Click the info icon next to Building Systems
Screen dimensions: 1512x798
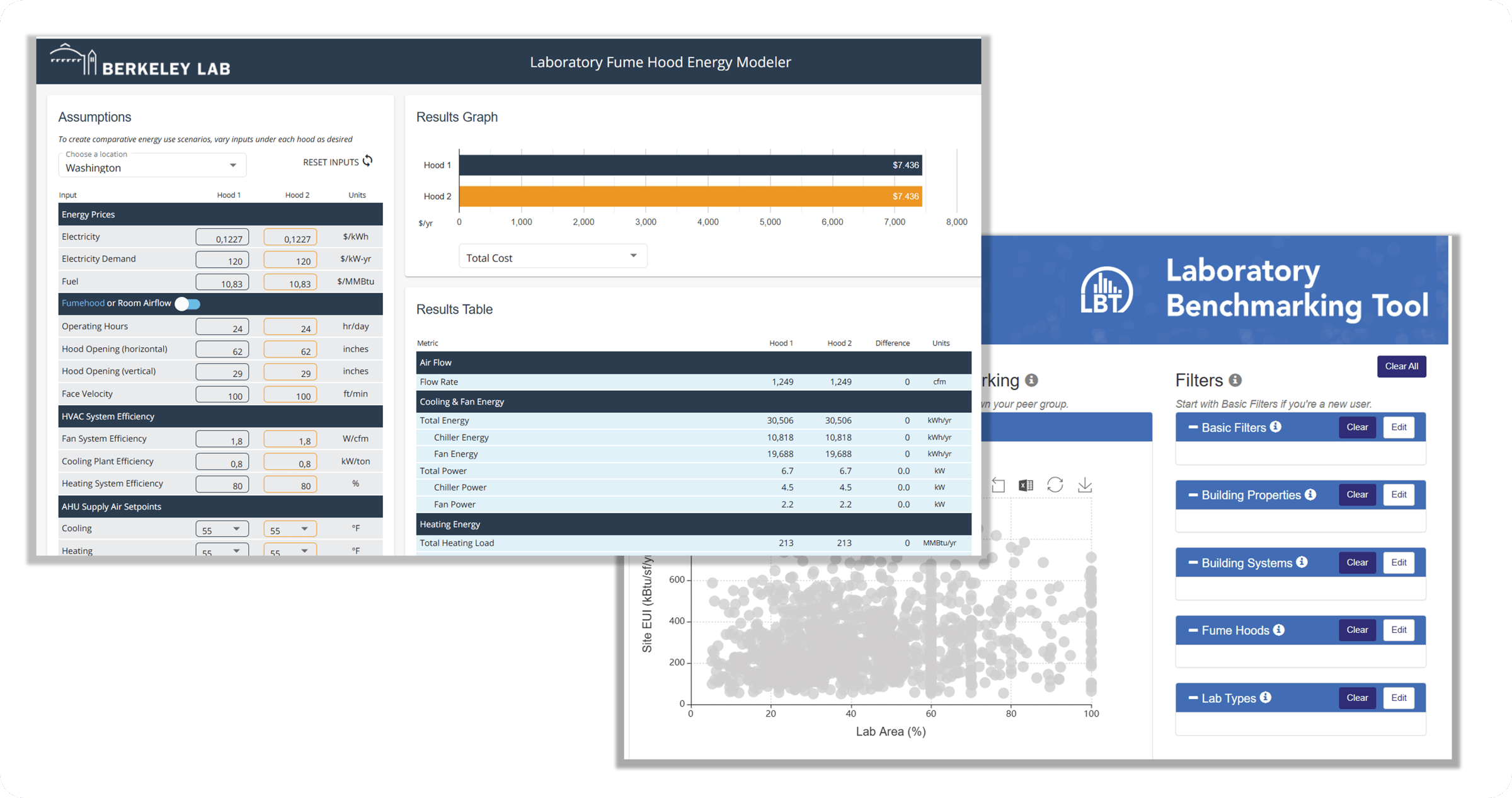[x=1302, y=562]
